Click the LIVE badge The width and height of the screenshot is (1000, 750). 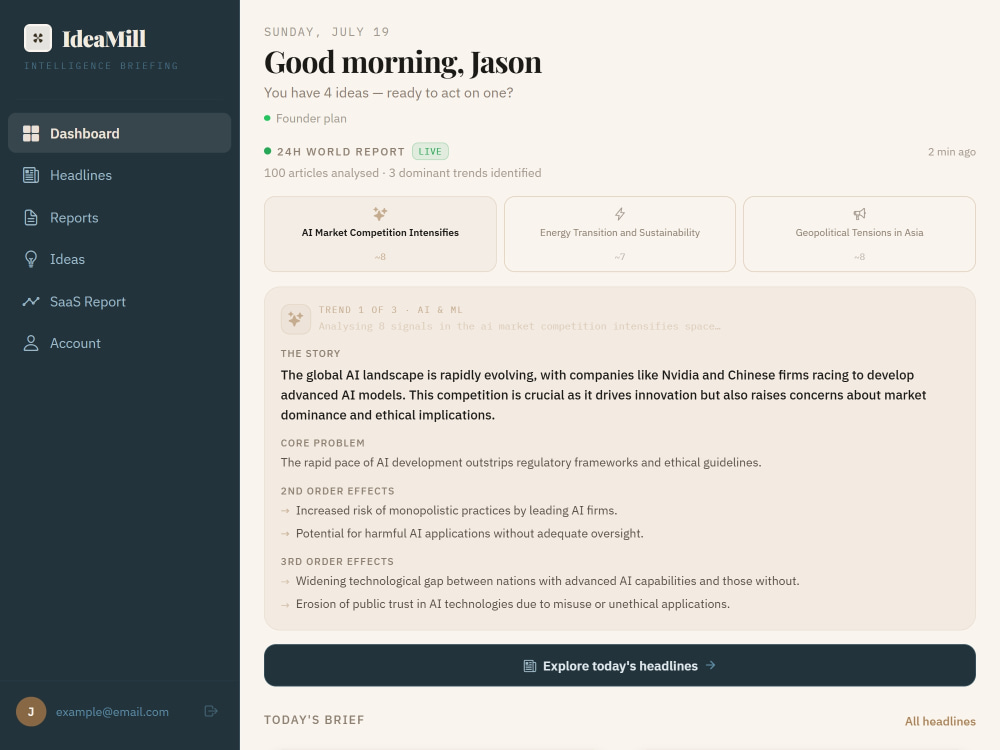[x=430, y=151]
